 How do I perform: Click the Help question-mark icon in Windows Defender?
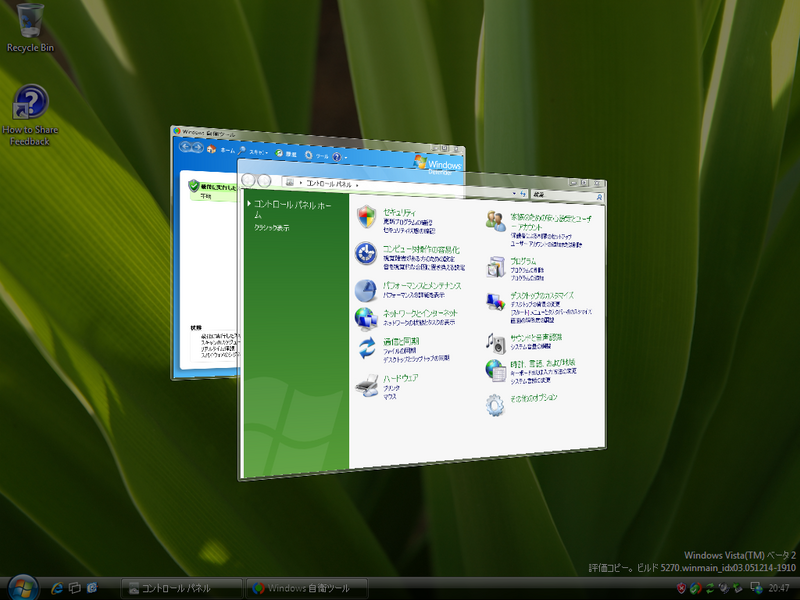(337, 157)
